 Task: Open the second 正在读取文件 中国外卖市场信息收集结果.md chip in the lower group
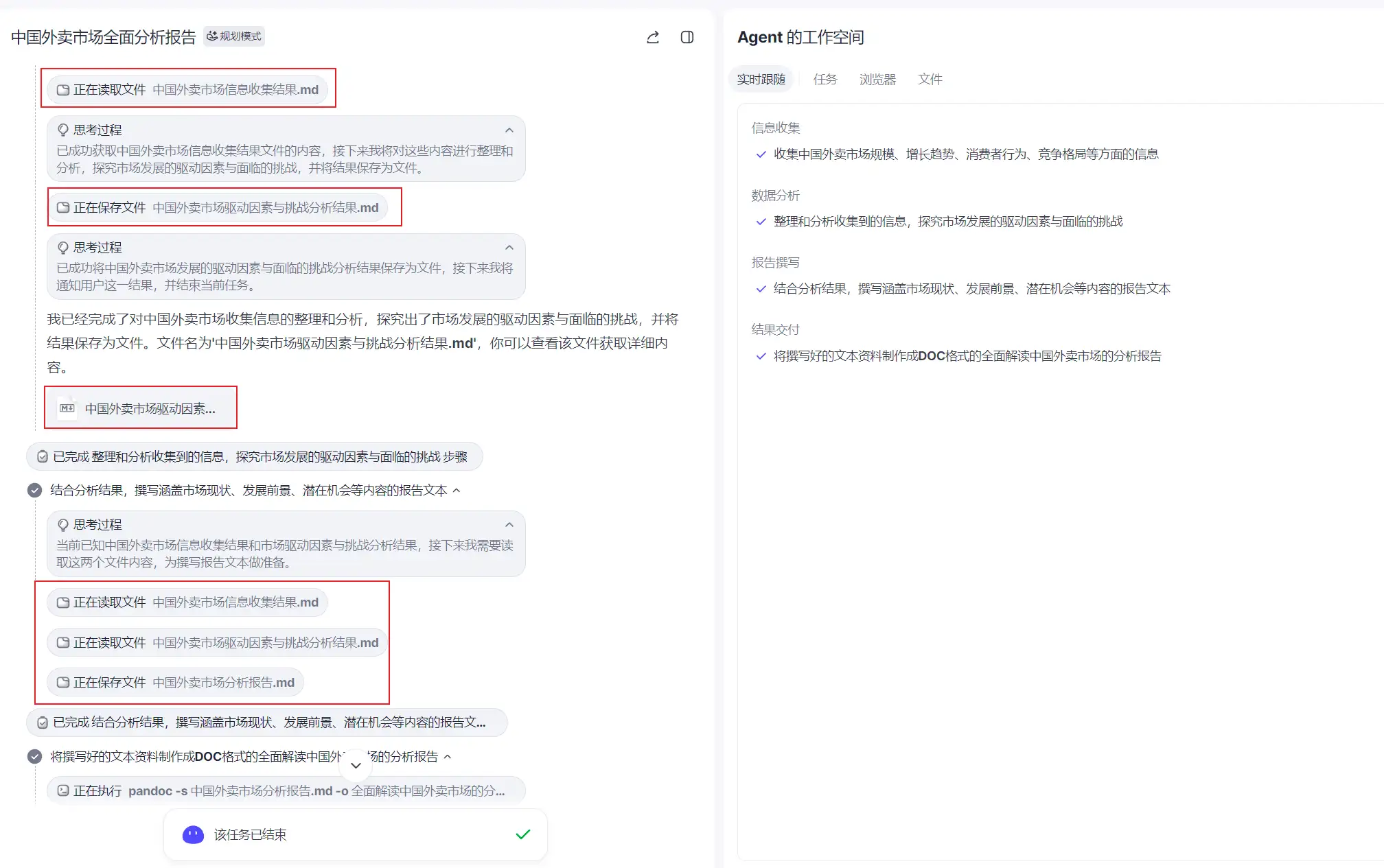(x=187, y=602)
